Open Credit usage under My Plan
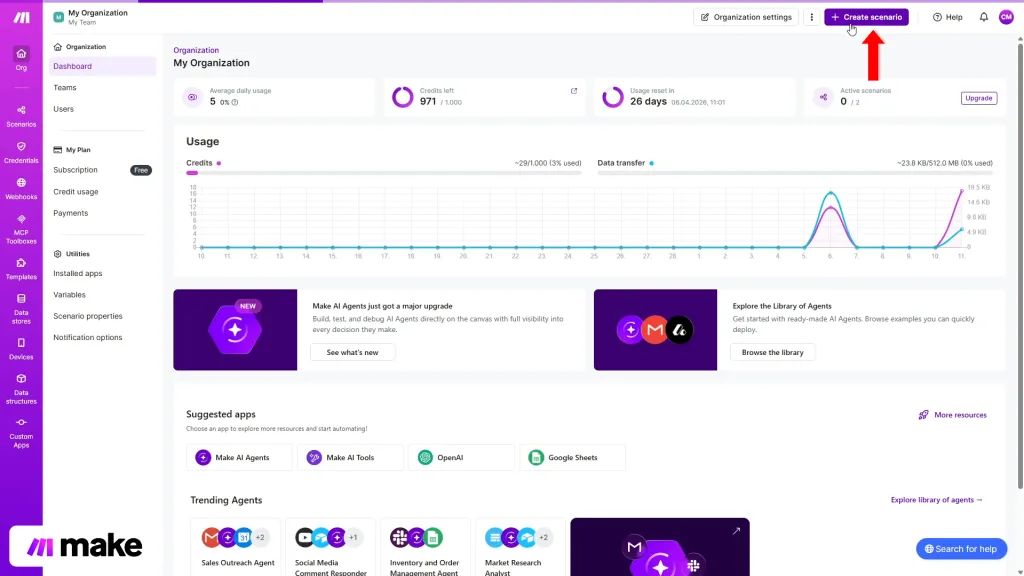 [76, 191]
